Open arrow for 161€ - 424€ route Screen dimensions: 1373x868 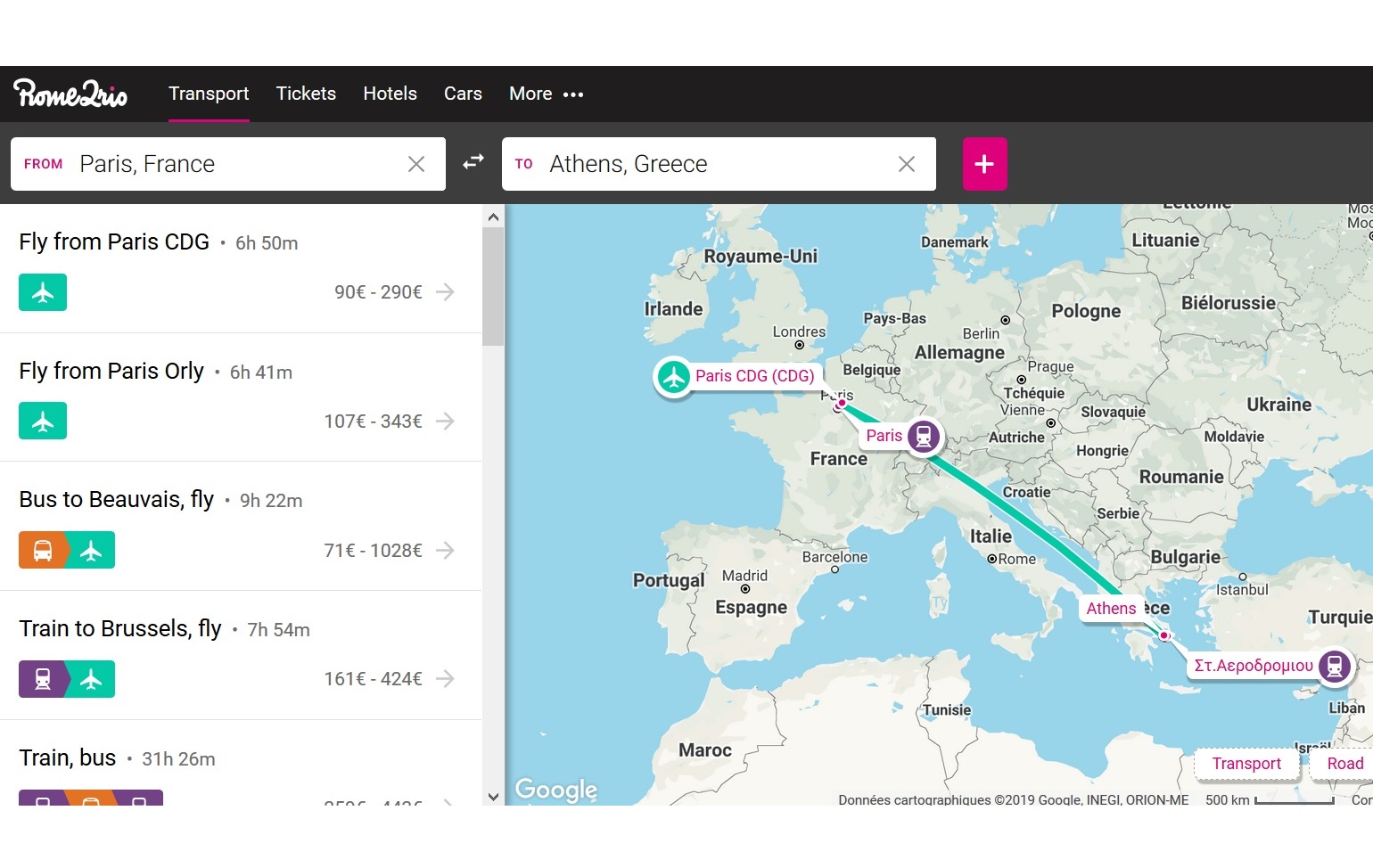(445, 679)
